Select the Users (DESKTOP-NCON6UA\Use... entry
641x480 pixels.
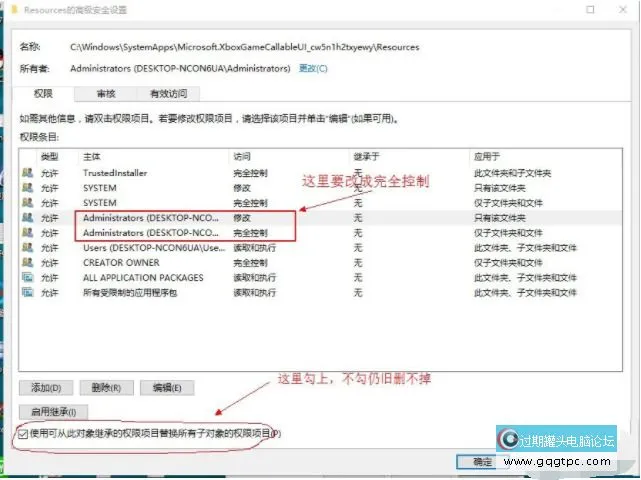(320, 248)
